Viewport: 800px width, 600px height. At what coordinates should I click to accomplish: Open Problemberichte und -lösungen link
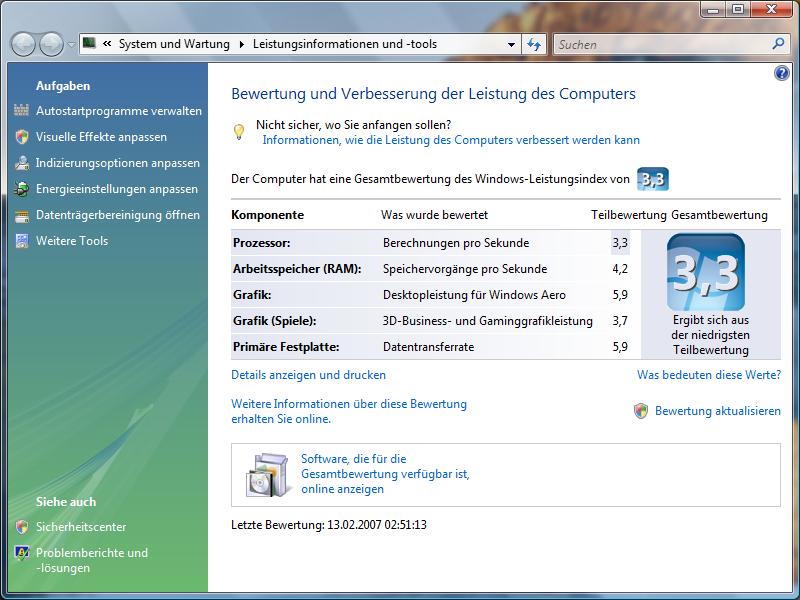point(91,560)
